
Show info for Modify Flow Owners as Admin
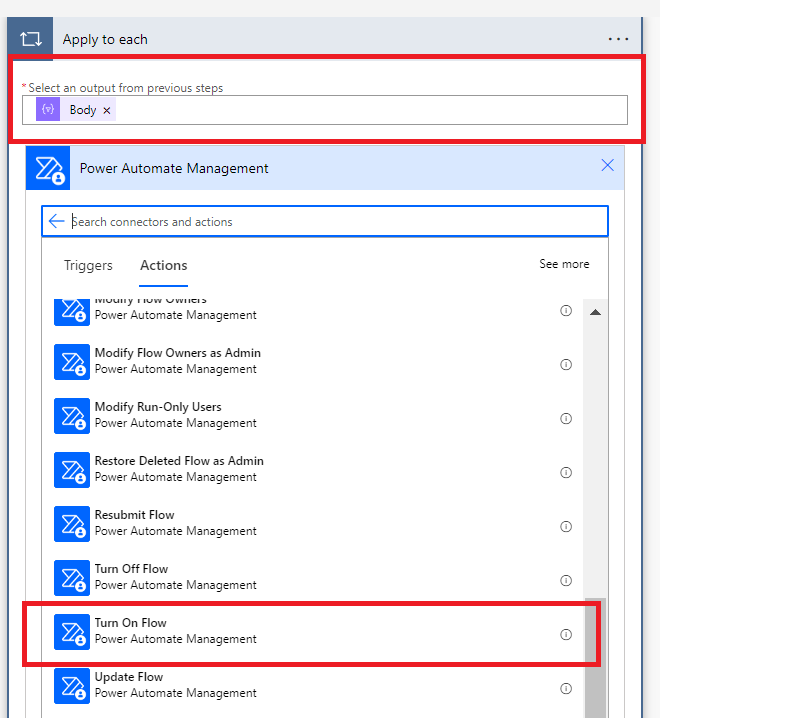[566, 364]
